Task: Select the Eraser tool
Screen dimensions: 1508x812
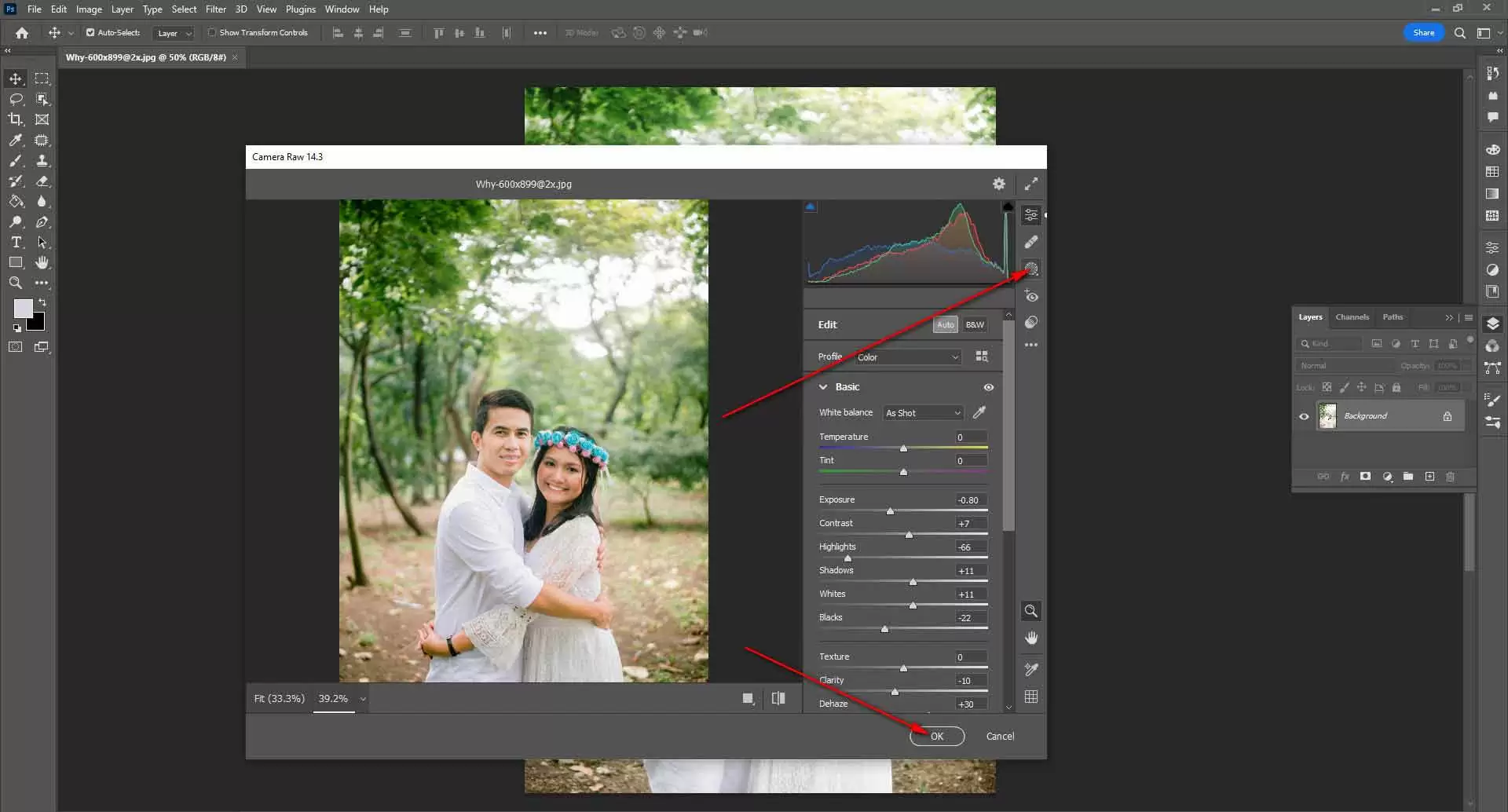Action: point(42,181)
